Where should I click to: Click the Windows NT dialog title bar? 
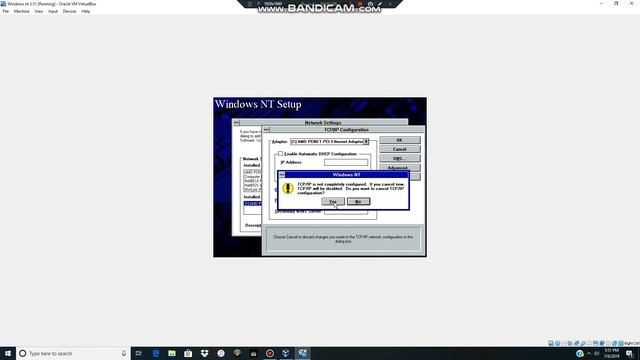346,175
